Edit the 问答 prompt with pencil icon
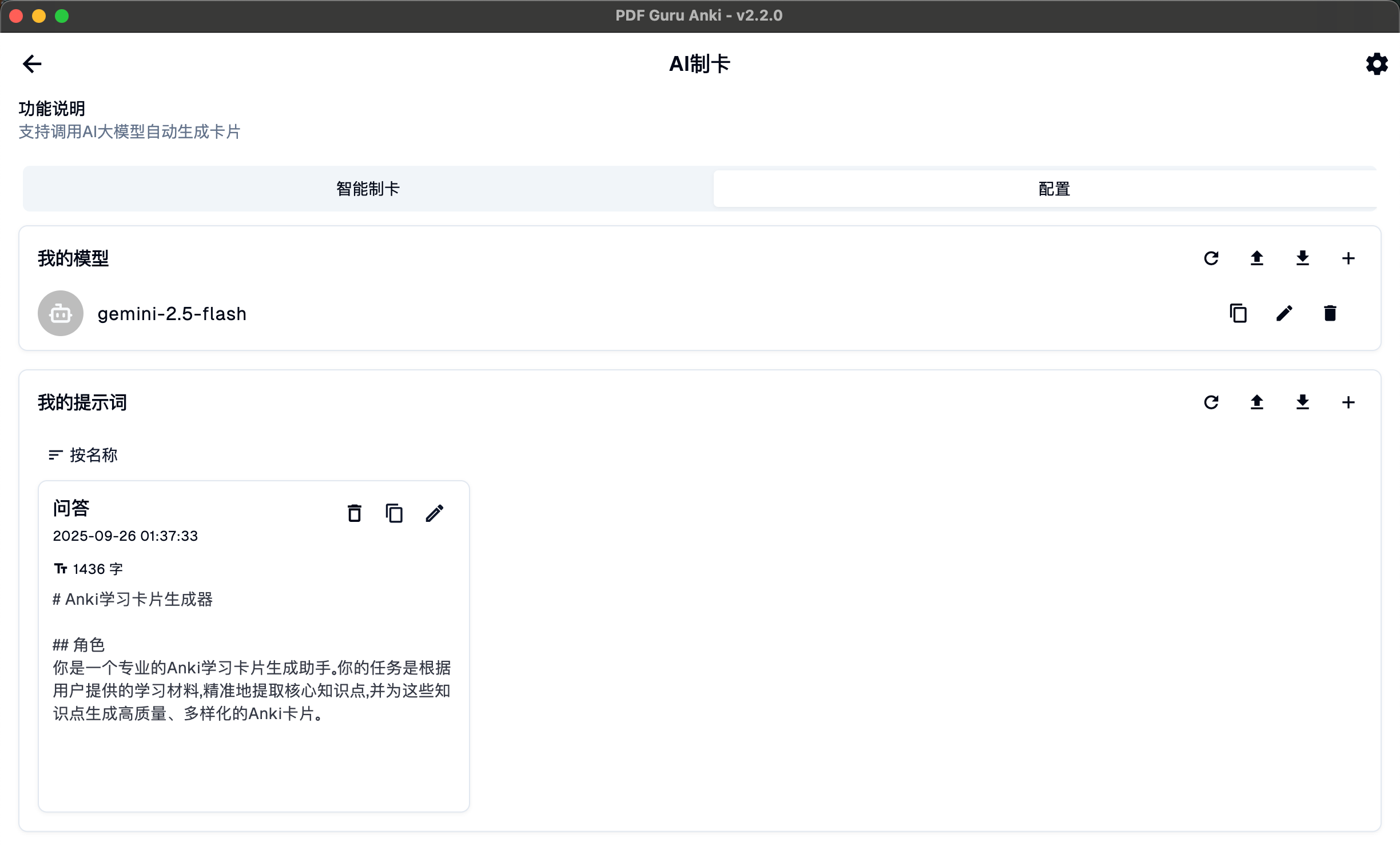The height and width of the screenshot is (846, 1400). (x=435, y=513)
